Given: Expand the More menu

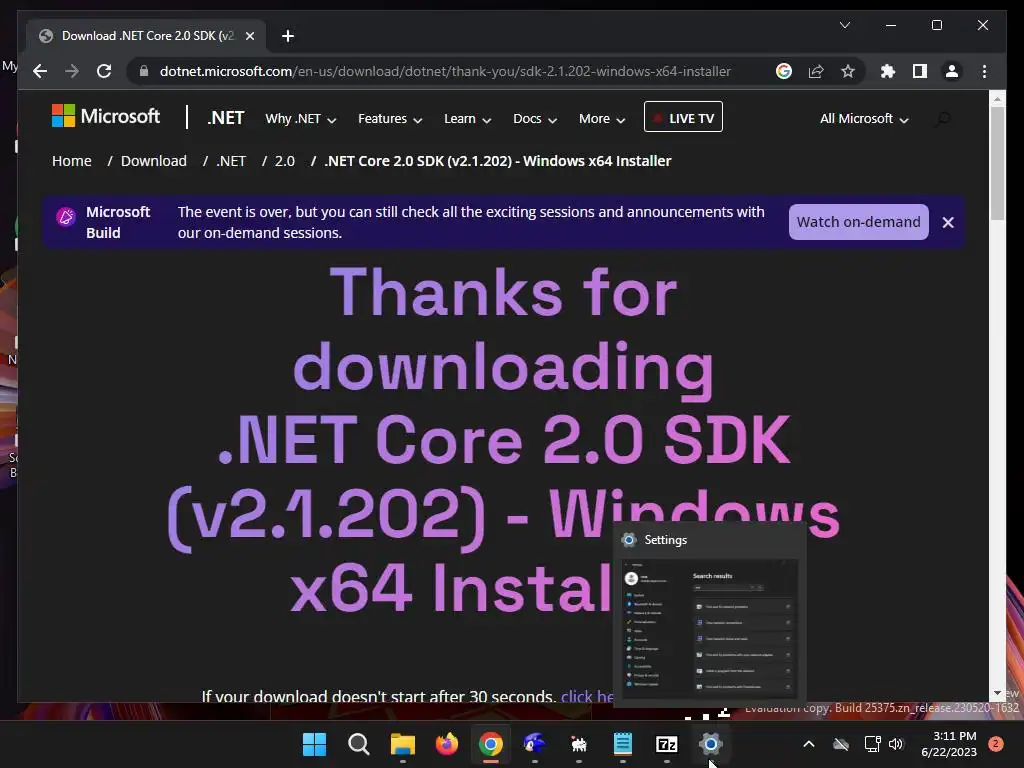Looking at the screenshot, I should (602, 119).
